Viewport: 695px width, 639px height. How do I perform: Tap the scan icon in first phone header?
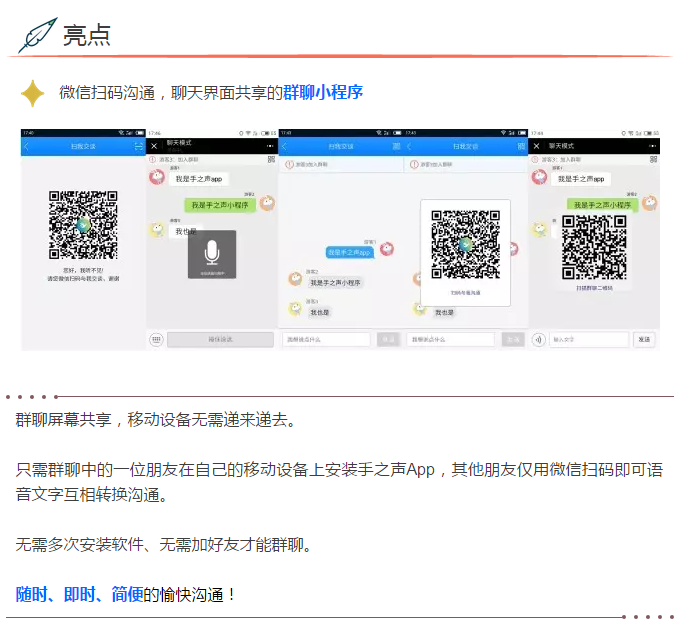[139, 146]
